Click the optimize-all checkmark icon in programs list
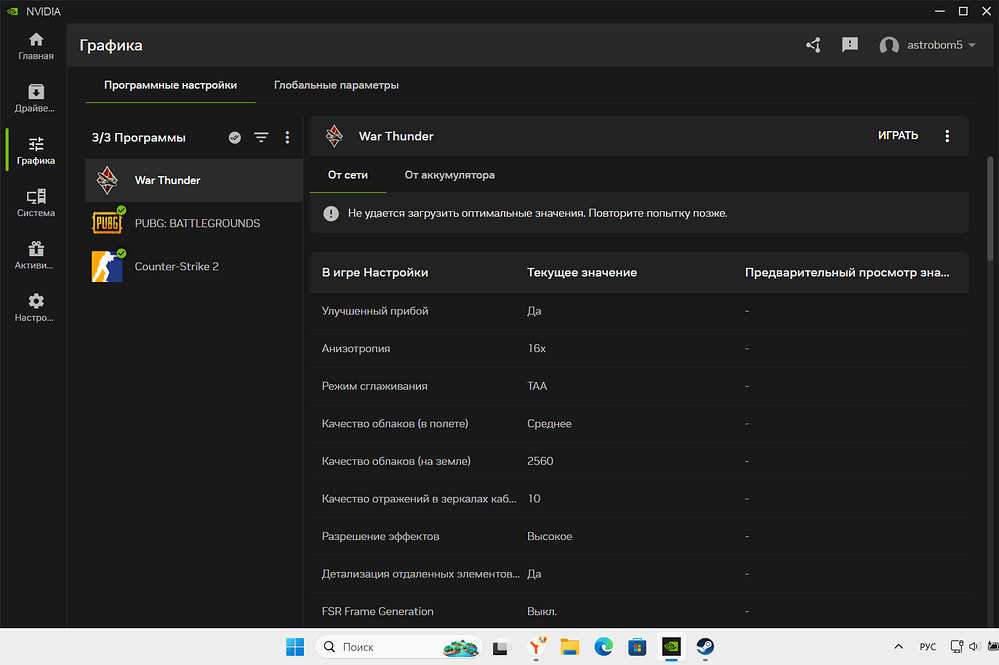999x665 pixels. pyautogui.click(x=234, y=138)
